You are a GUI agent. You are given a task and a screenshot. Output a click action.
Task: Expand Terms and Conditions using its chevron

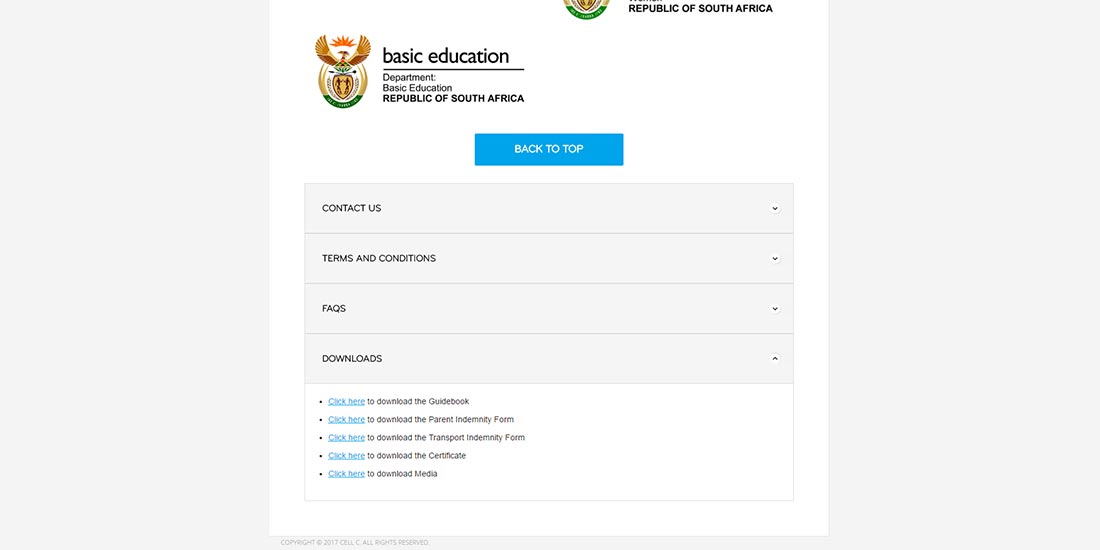pyautogui.click(x=775, y=259)
